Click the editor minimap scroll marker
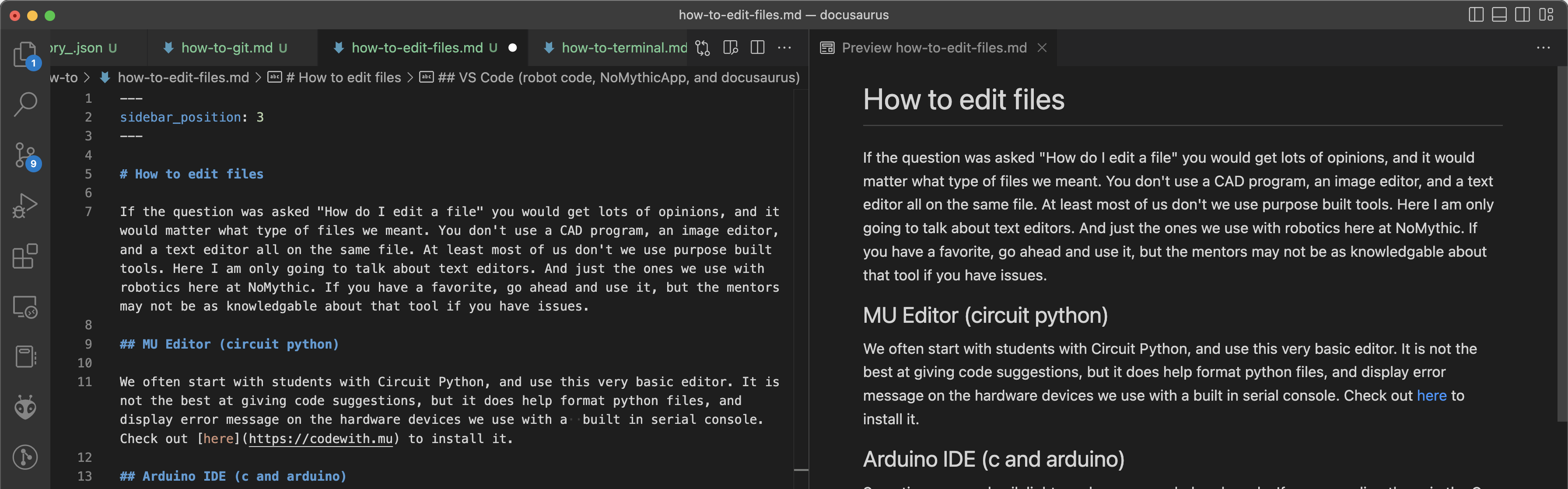The height and width of the screenshot is (489, 1568). click(801, 470)
